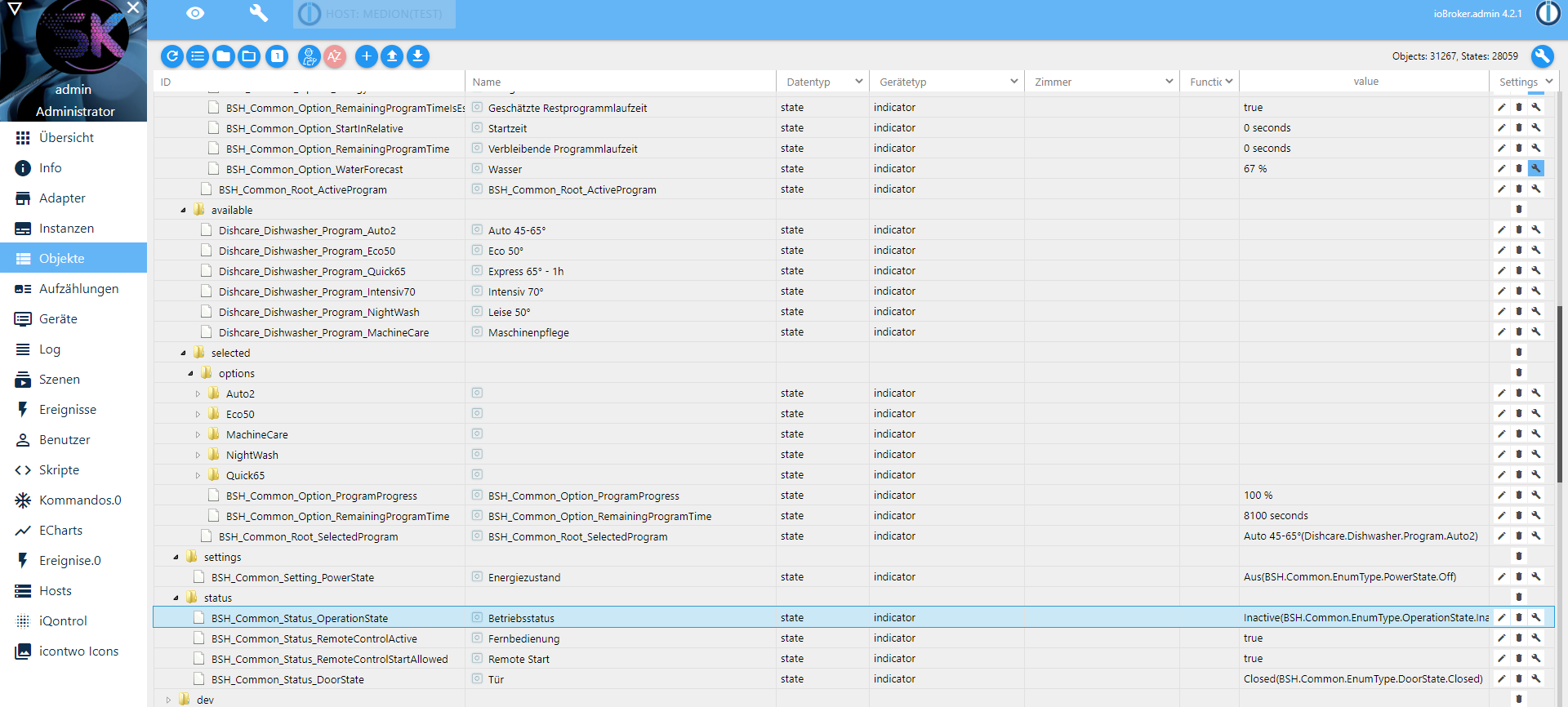Open the Function filter dropdown
Image resolution: width=1568 pixels, height=707 pixels.
1211,82
